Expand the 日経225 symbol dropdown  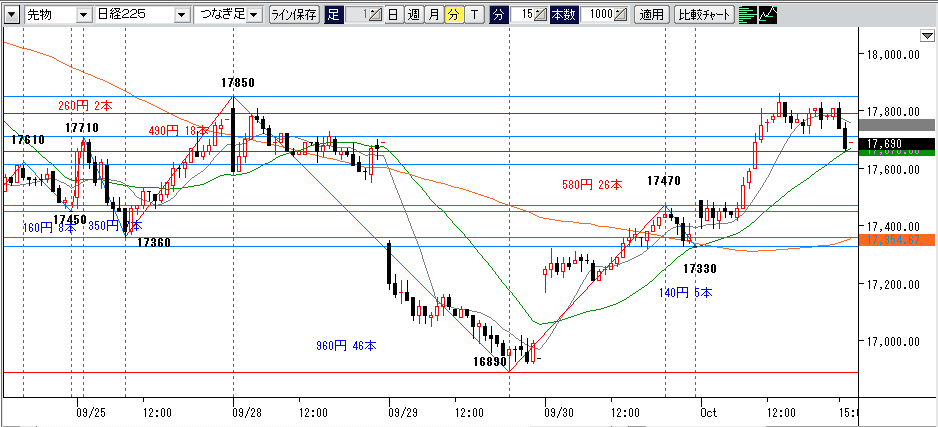tap(180, 15)
